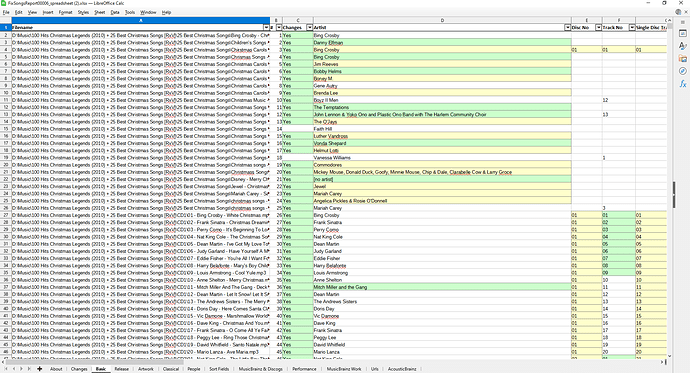Select column A header
Screen dimensions: 690x373
140,20
